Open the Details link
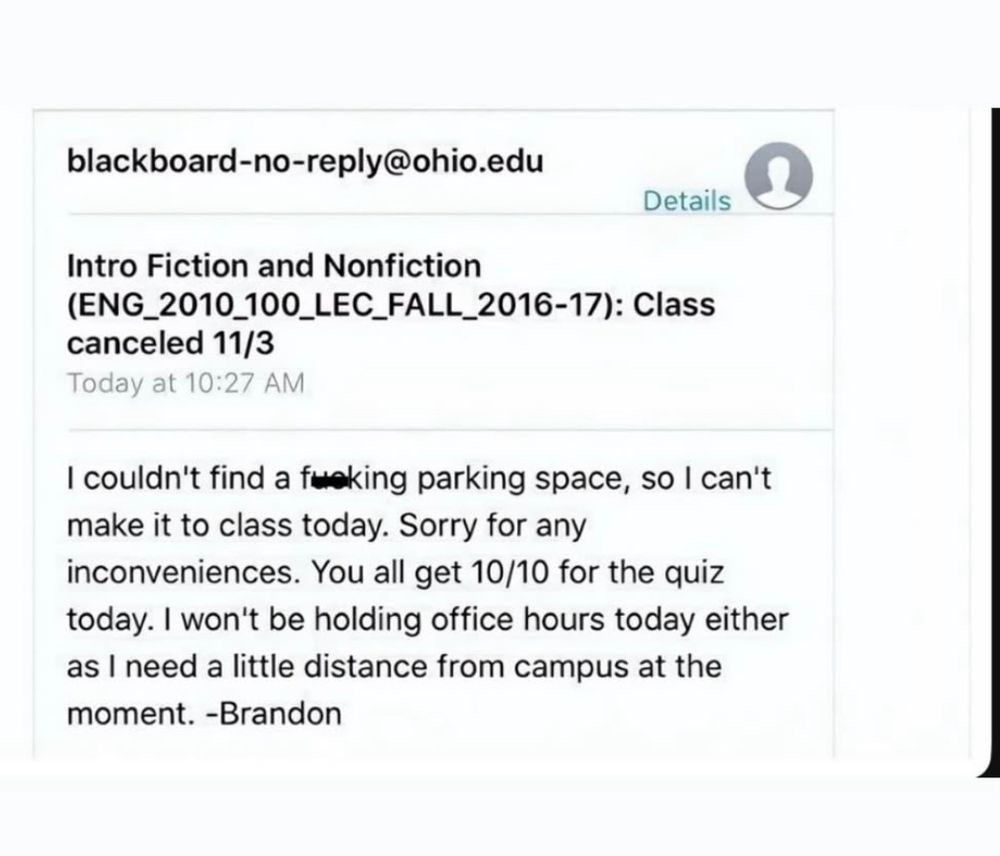The width and height of the screenshot is (1000, 856). click(x=687, y=201)
